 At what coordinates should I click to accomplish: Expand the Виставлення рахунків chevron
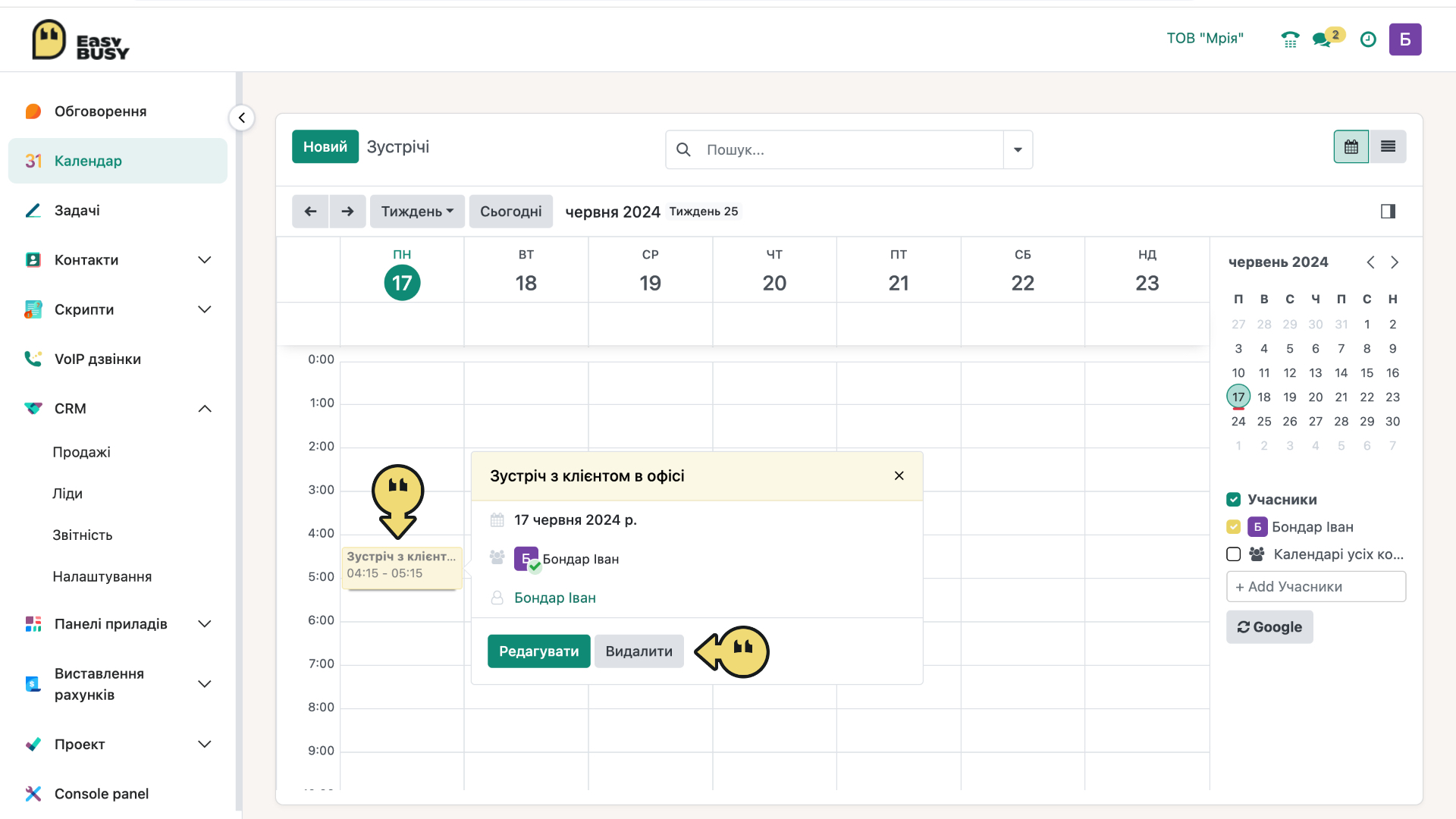[x=205, y=684]
